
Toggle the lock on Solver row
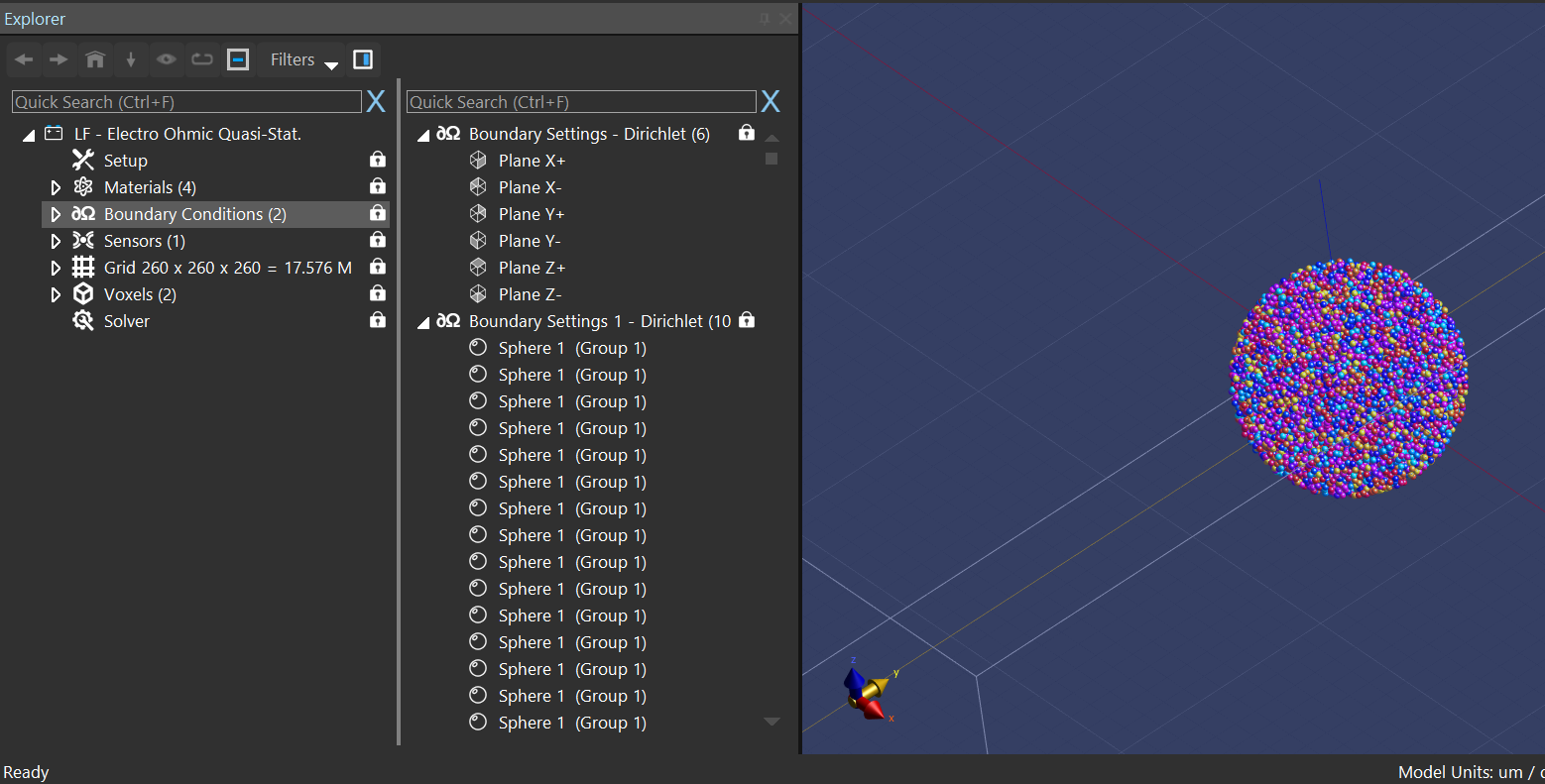[377, 319]
